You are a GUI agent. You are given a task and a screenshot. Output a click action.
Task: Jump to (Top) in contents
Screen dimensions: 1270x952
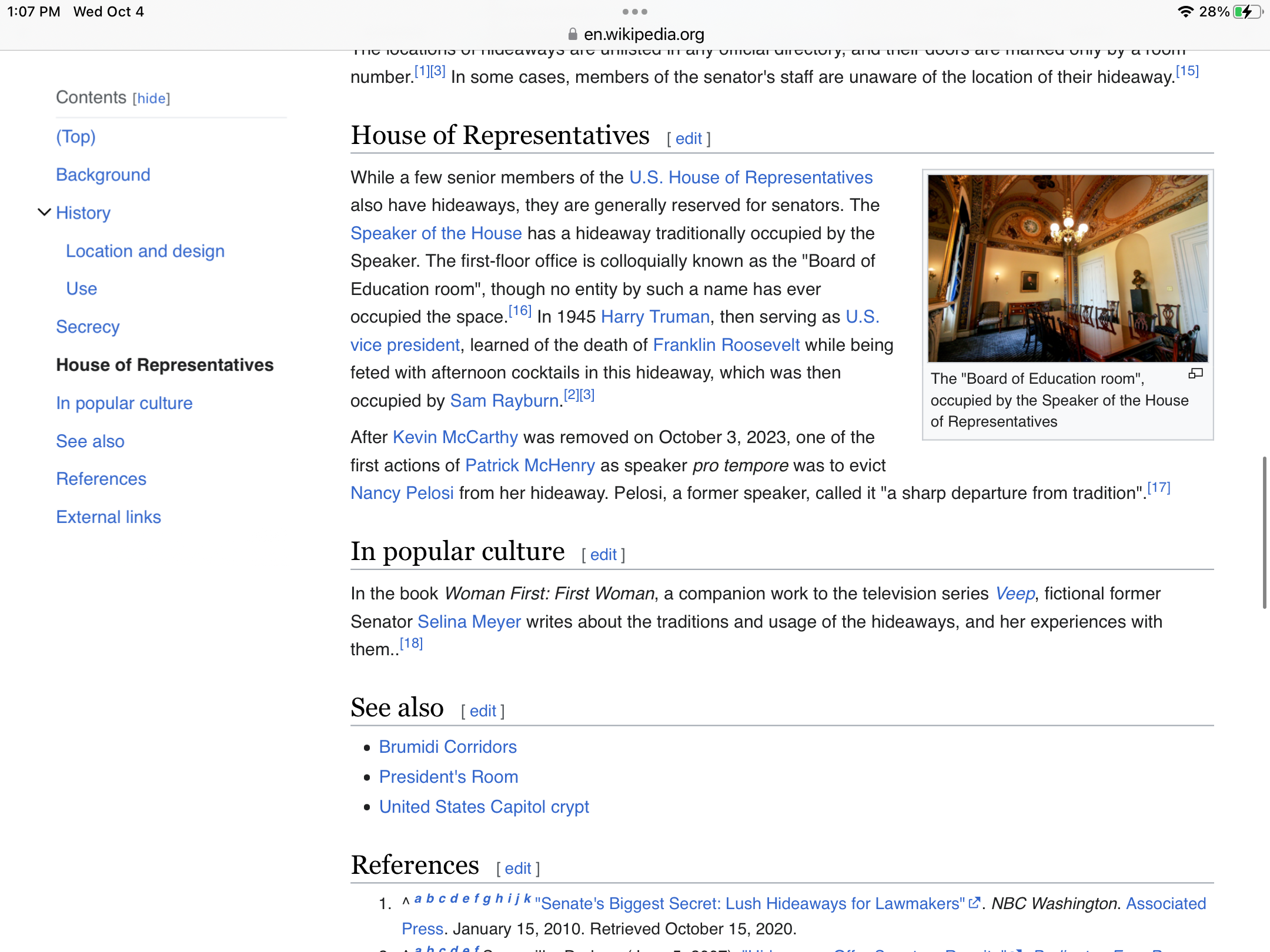(x=76, y=136)
